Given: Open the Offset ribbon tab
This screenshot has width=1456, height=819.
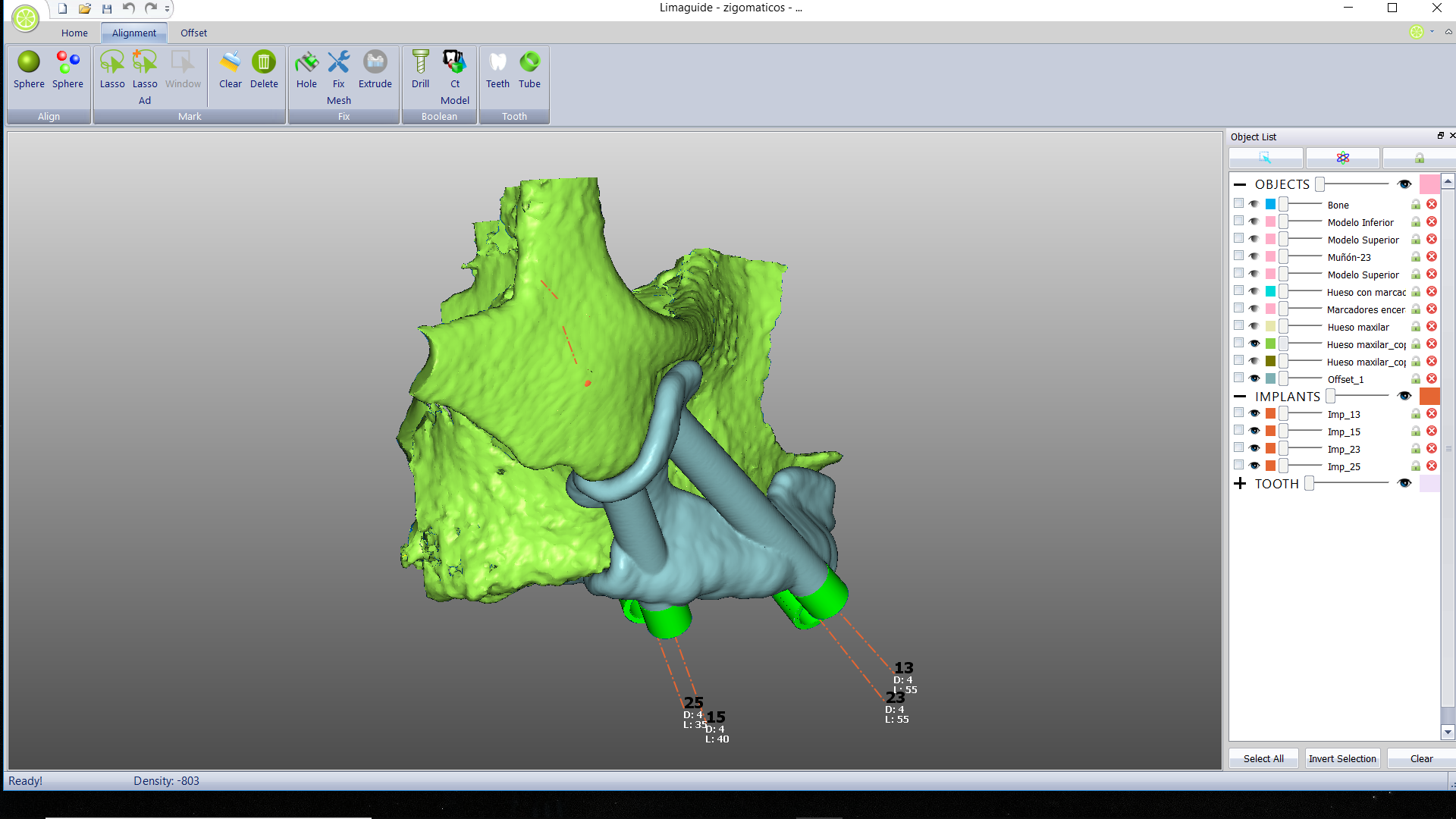Looking at the screenshot, I should pos(193,33).
